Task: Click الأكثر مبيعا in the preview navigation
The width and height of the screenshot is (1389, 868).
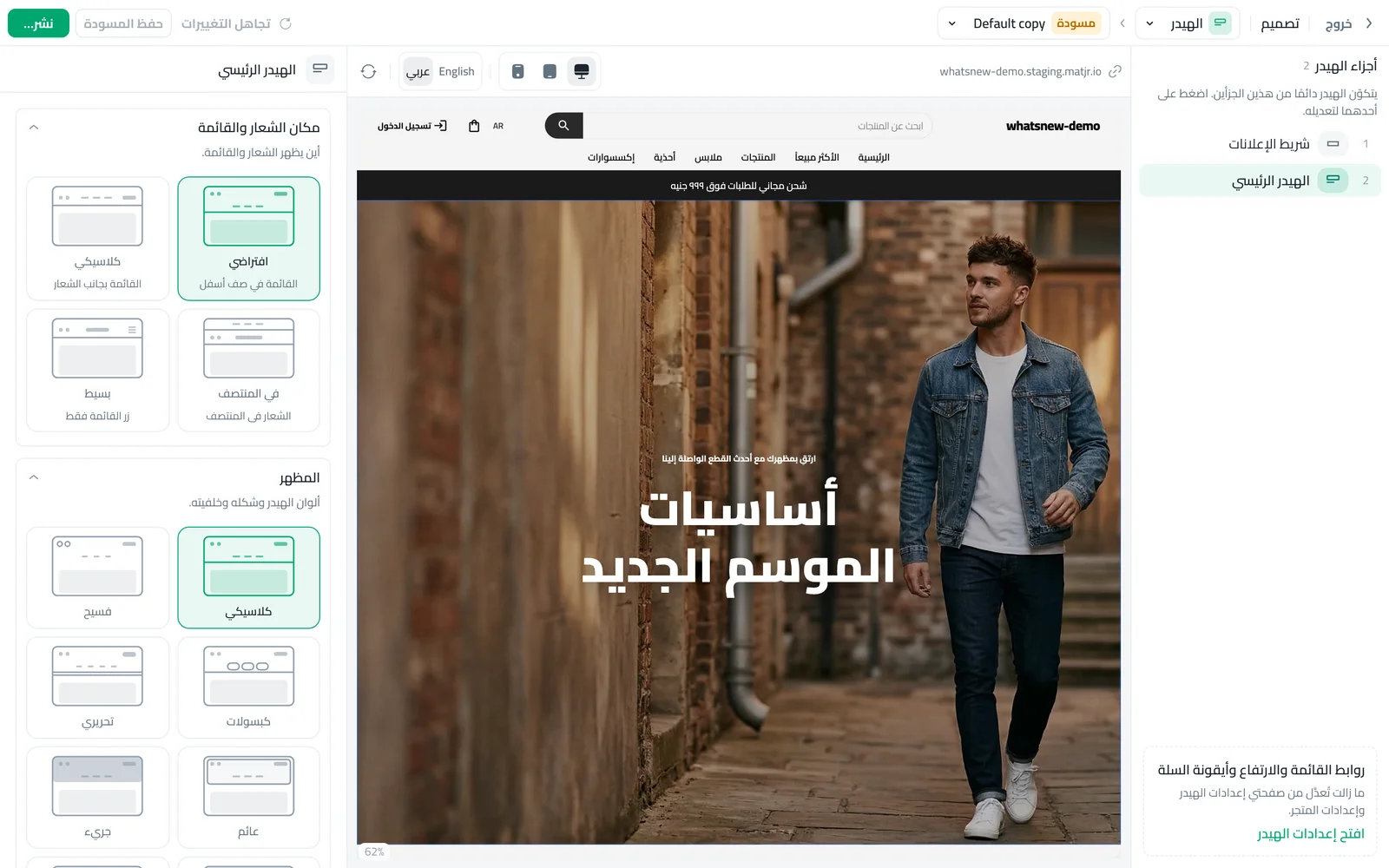Action: click(817, 157)
